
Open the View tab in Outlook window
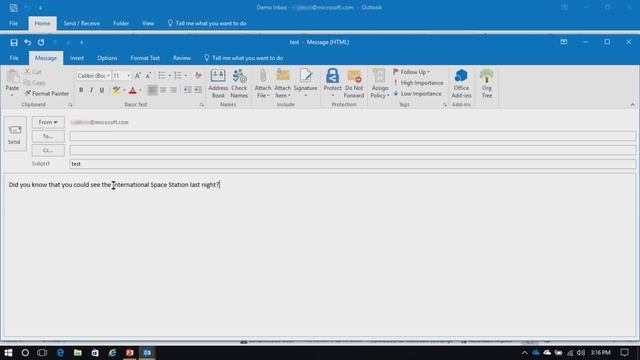[148, 23]
